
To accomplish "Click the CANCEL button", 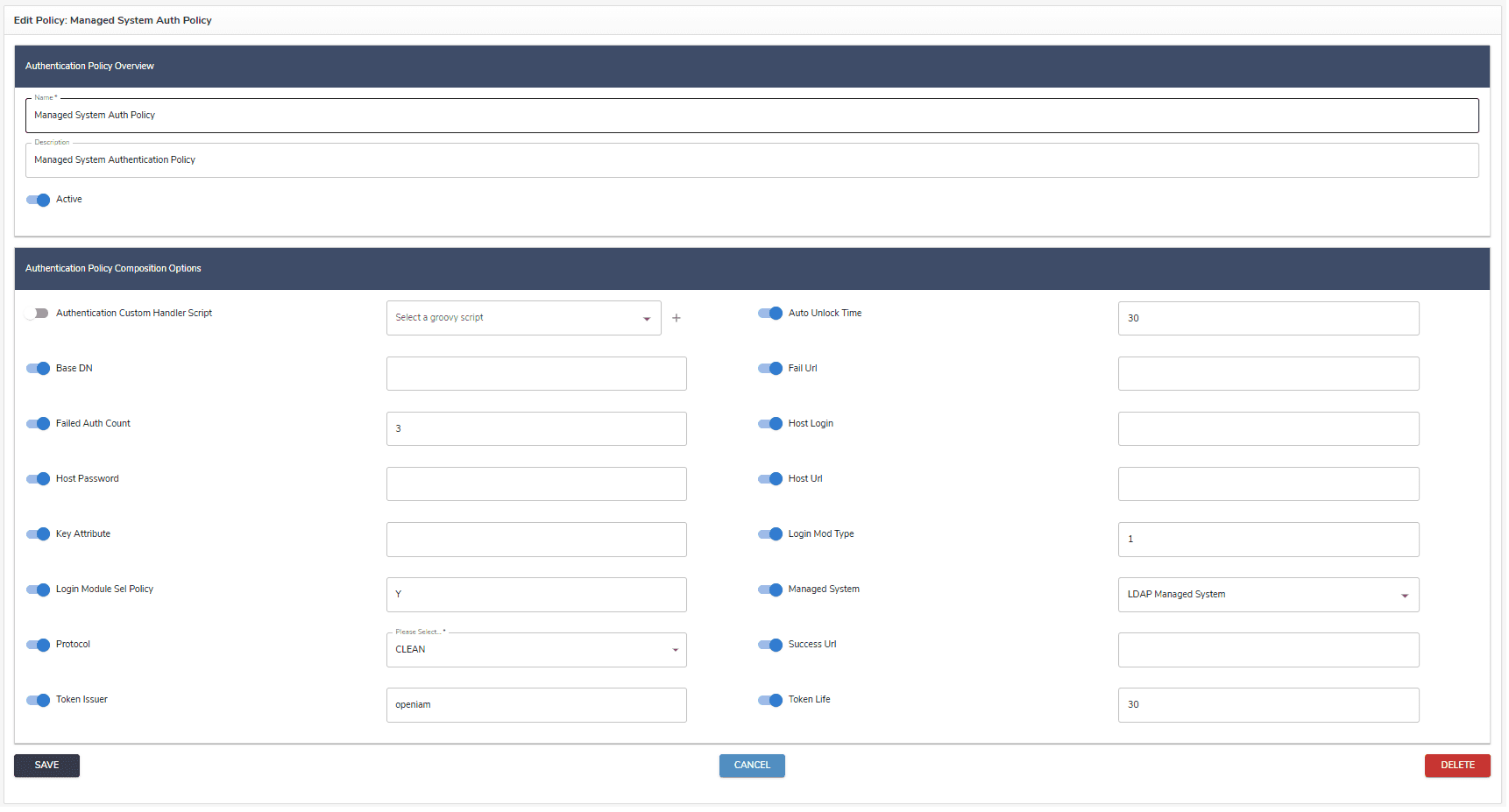I will (751, 766).
